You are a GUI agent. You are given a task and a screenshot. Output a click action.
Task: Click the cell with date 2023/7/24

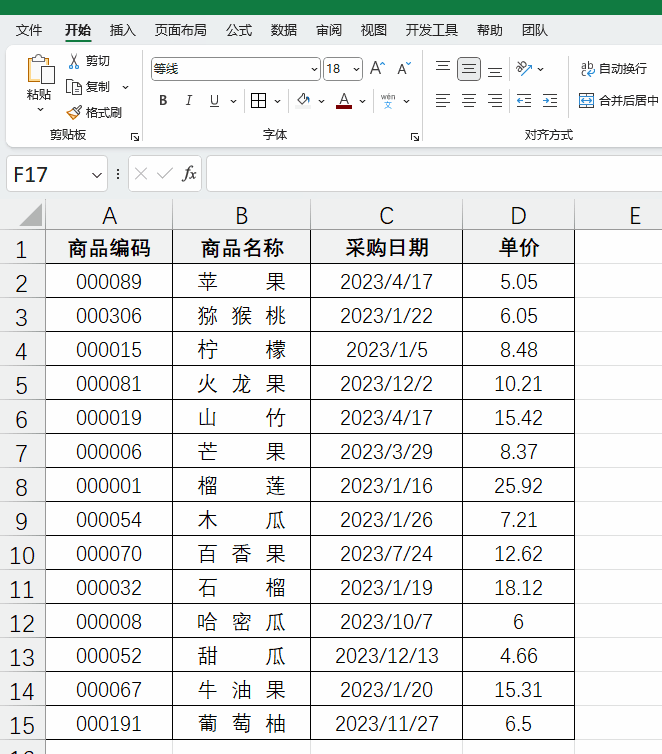pos(387,553)
